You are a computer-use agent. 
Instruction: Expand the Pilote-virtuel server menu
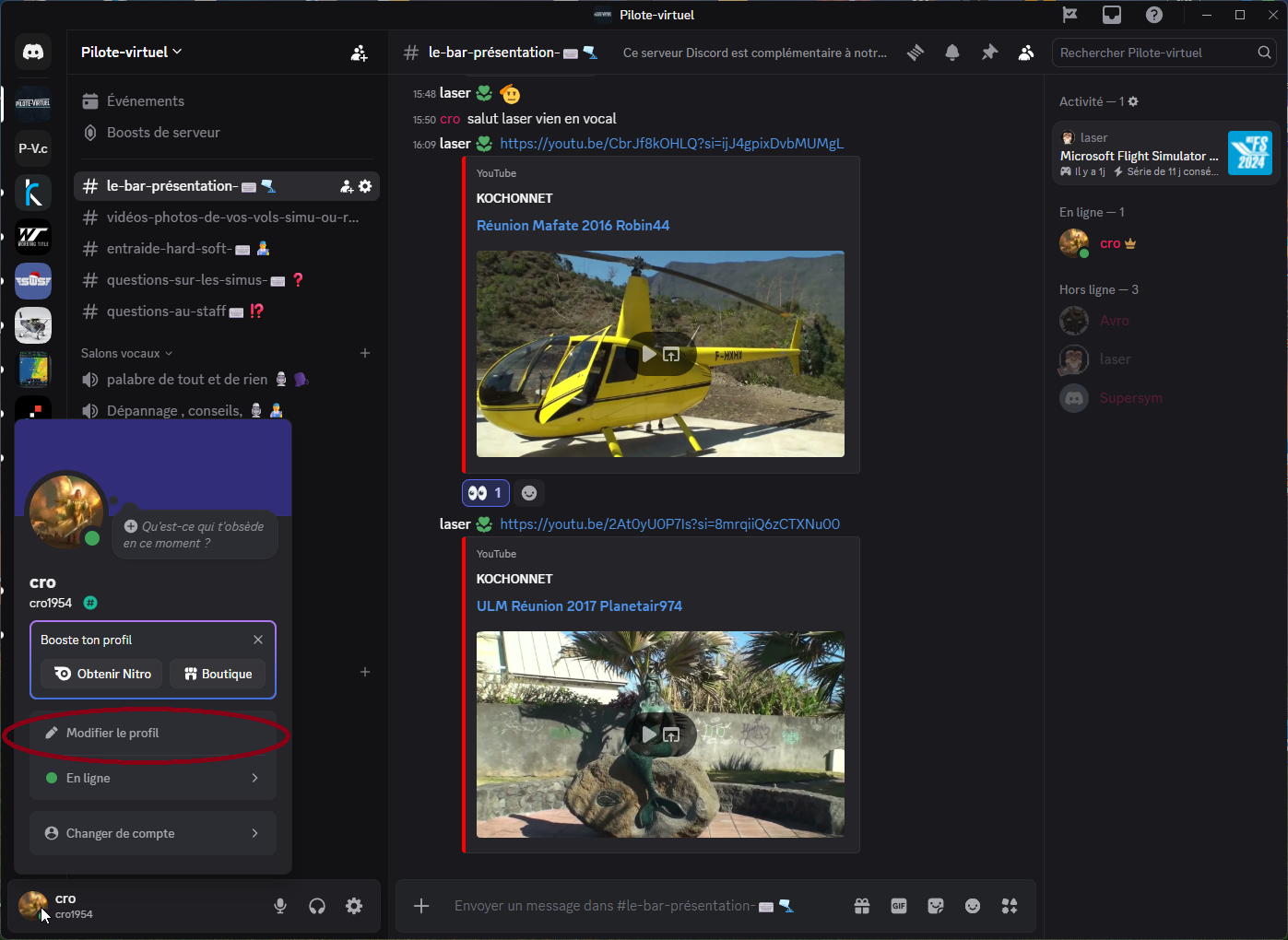point(131,53)
